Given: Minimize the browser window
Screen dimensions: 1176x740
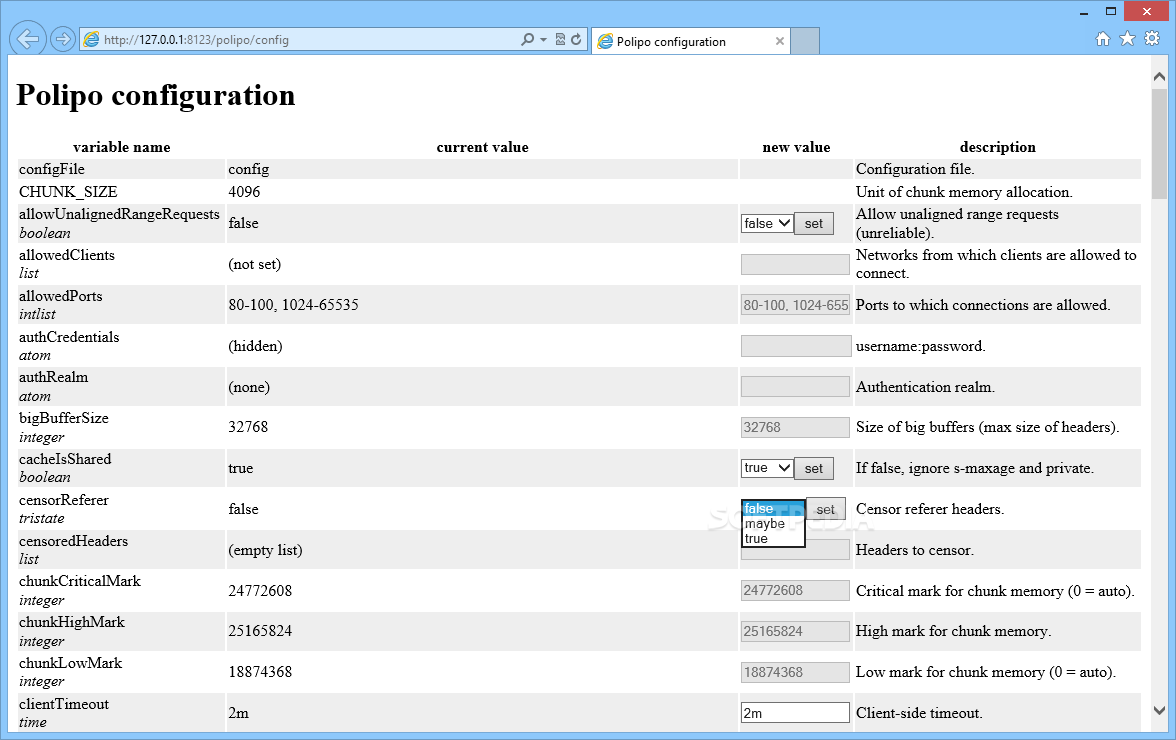Looking at the screenshot, I should coord(1084,12).
